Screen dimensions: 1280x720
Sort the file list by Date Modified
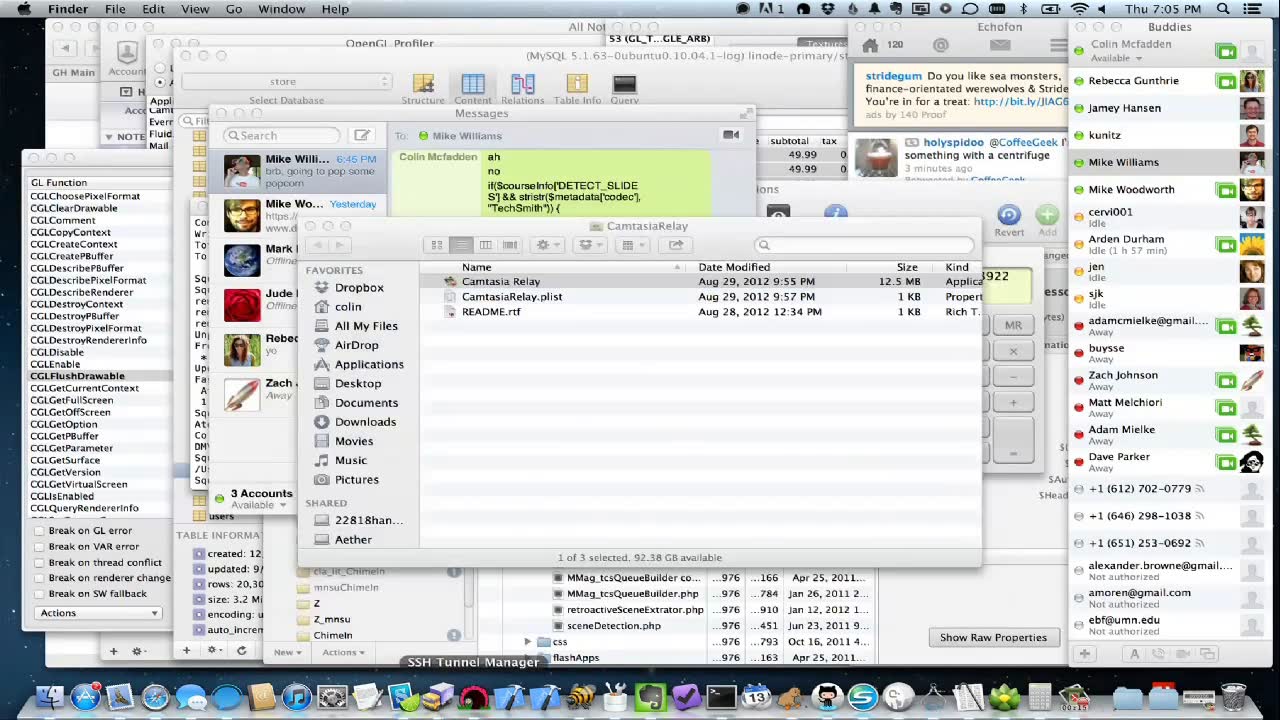pyautogui.click(x=734, y=267)
